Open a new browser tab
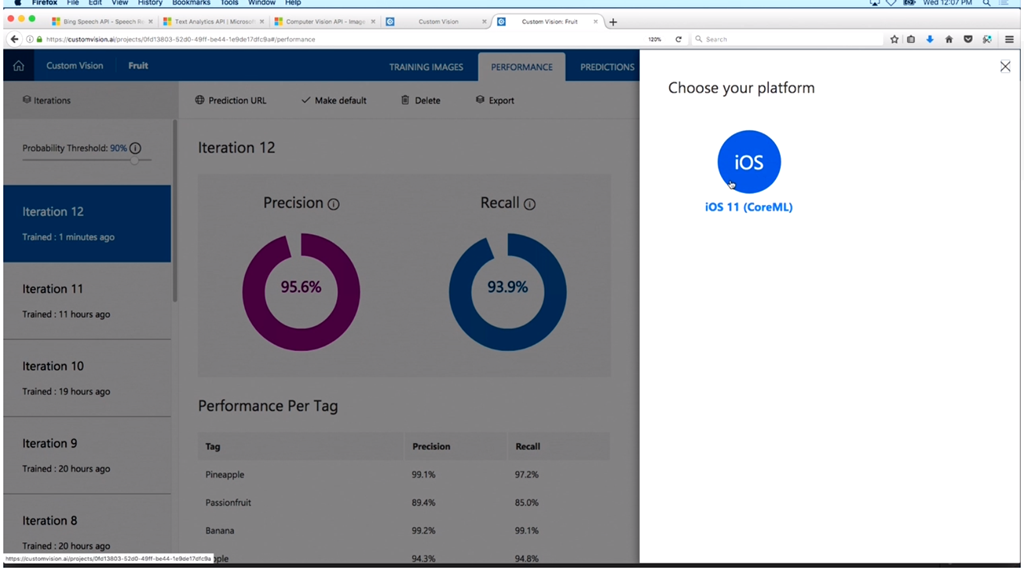The height and width of the screenshot is (571, 1024). pyautogui.click(x=613, y=22)
